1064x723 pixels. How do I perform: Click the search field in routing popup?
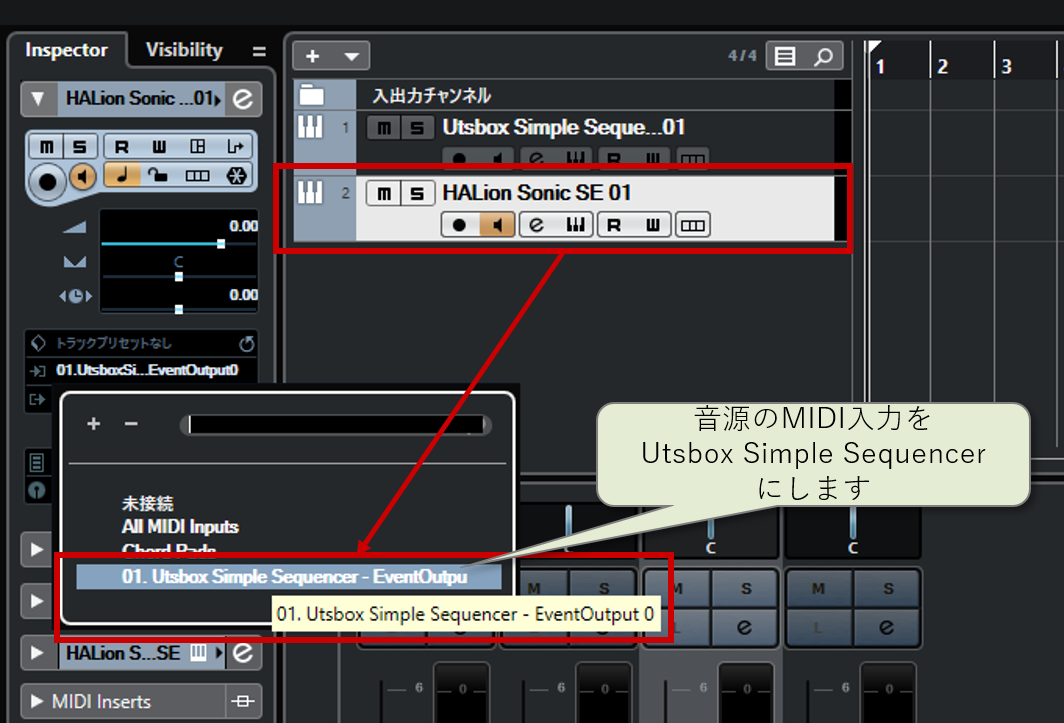pos(335,425)
